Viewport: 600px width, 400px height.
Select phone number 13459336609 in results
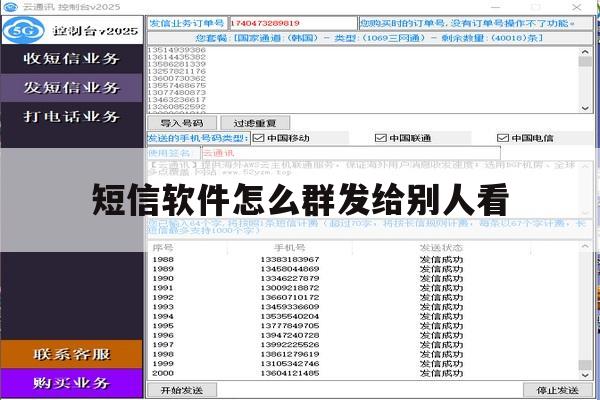pyautogui.click(x=290, y=307)
